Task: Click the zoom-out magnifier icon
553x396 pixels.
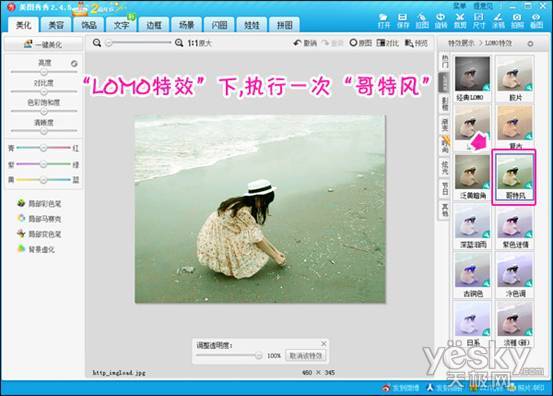Action: [97, 43]
